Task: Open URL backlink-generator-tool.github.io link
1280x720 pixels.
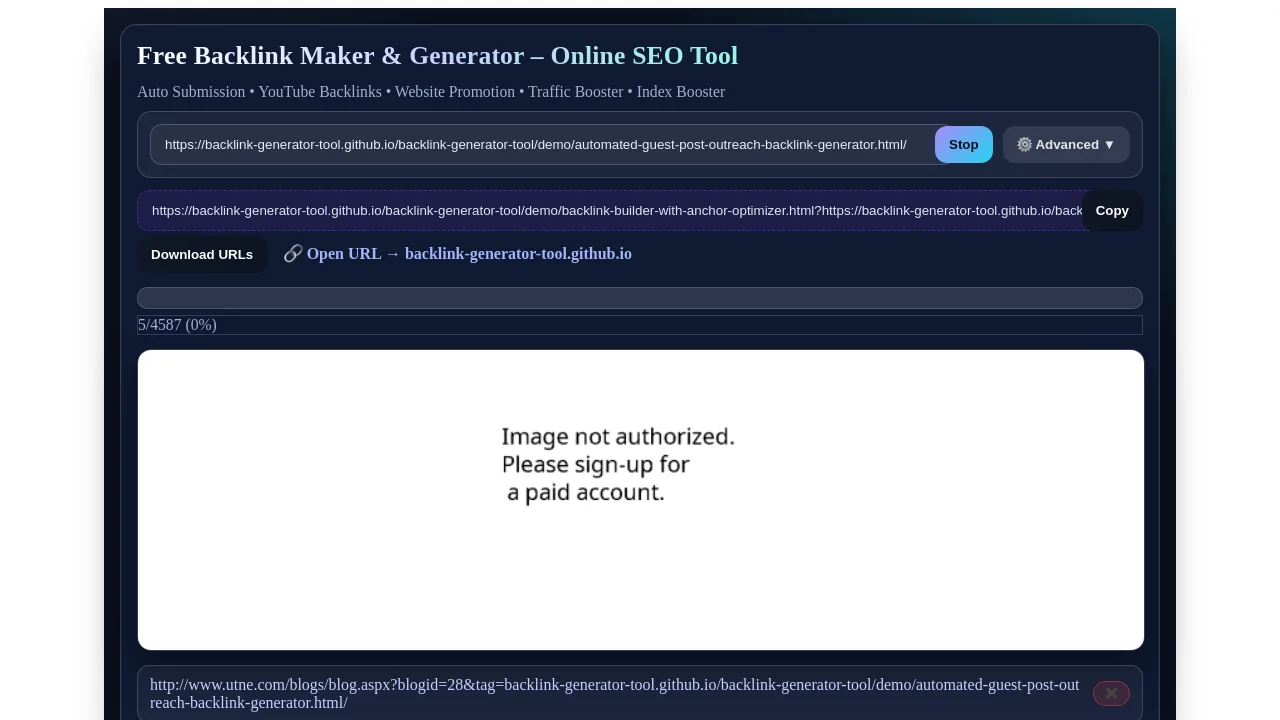Action: pyautogui.click(x=469, y=254)
